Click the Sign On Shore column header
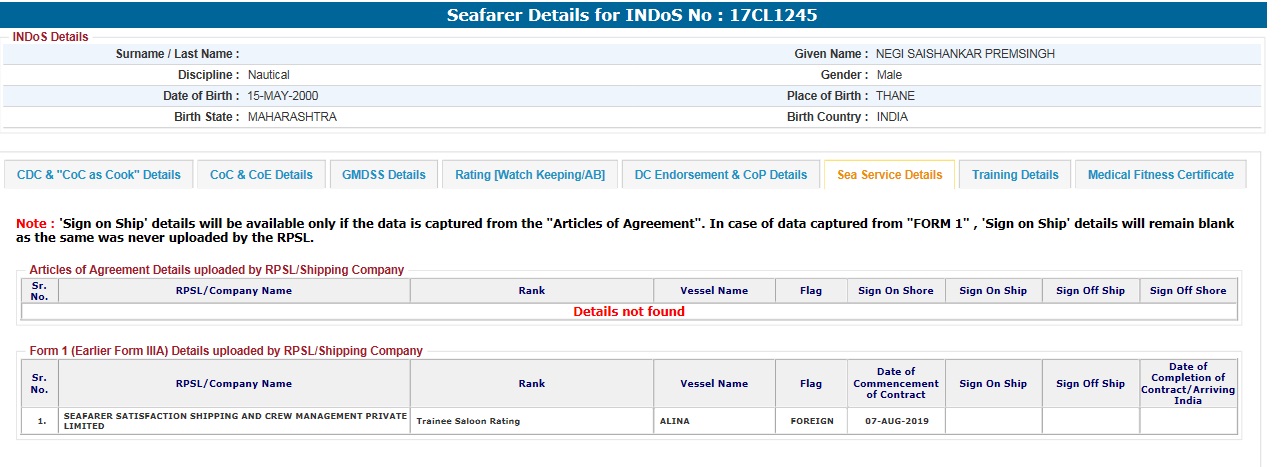The width and height of the screenshot is (1285, 467). click(896, 291)
